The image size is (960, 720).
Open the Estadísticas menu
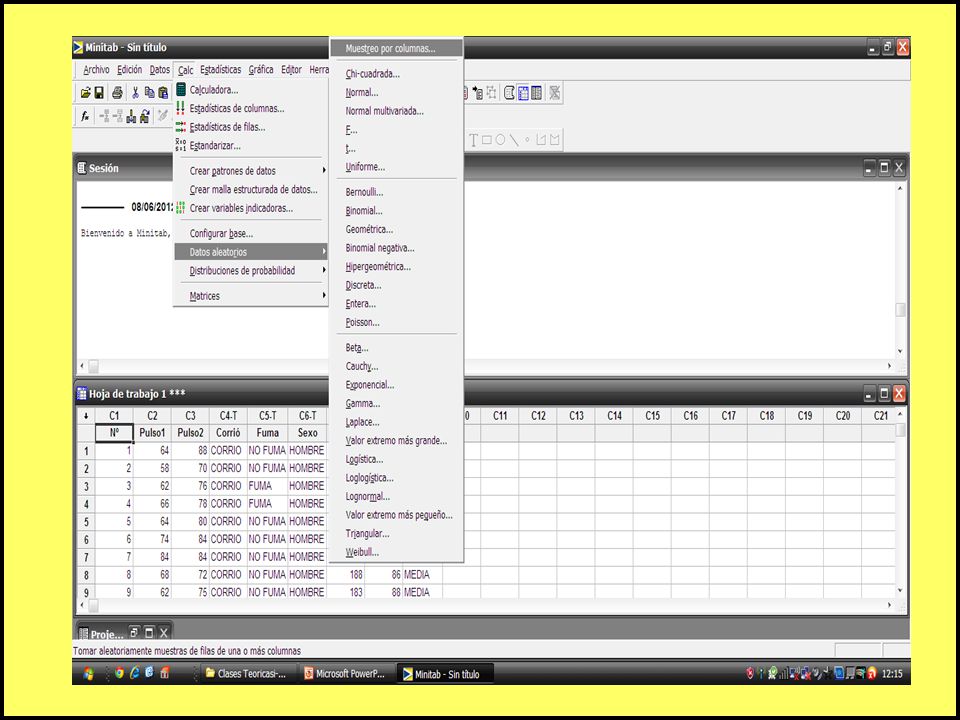click(x=220, y=70)
